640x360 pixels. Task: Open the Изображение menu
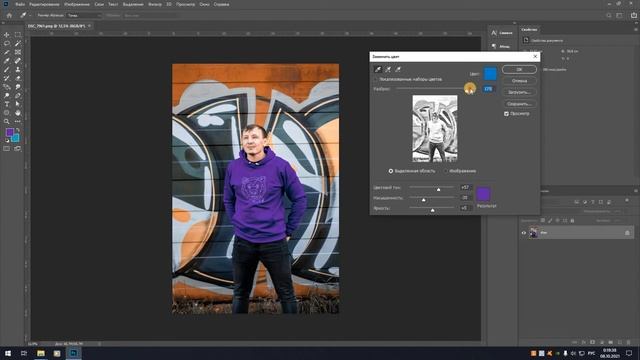77,4
